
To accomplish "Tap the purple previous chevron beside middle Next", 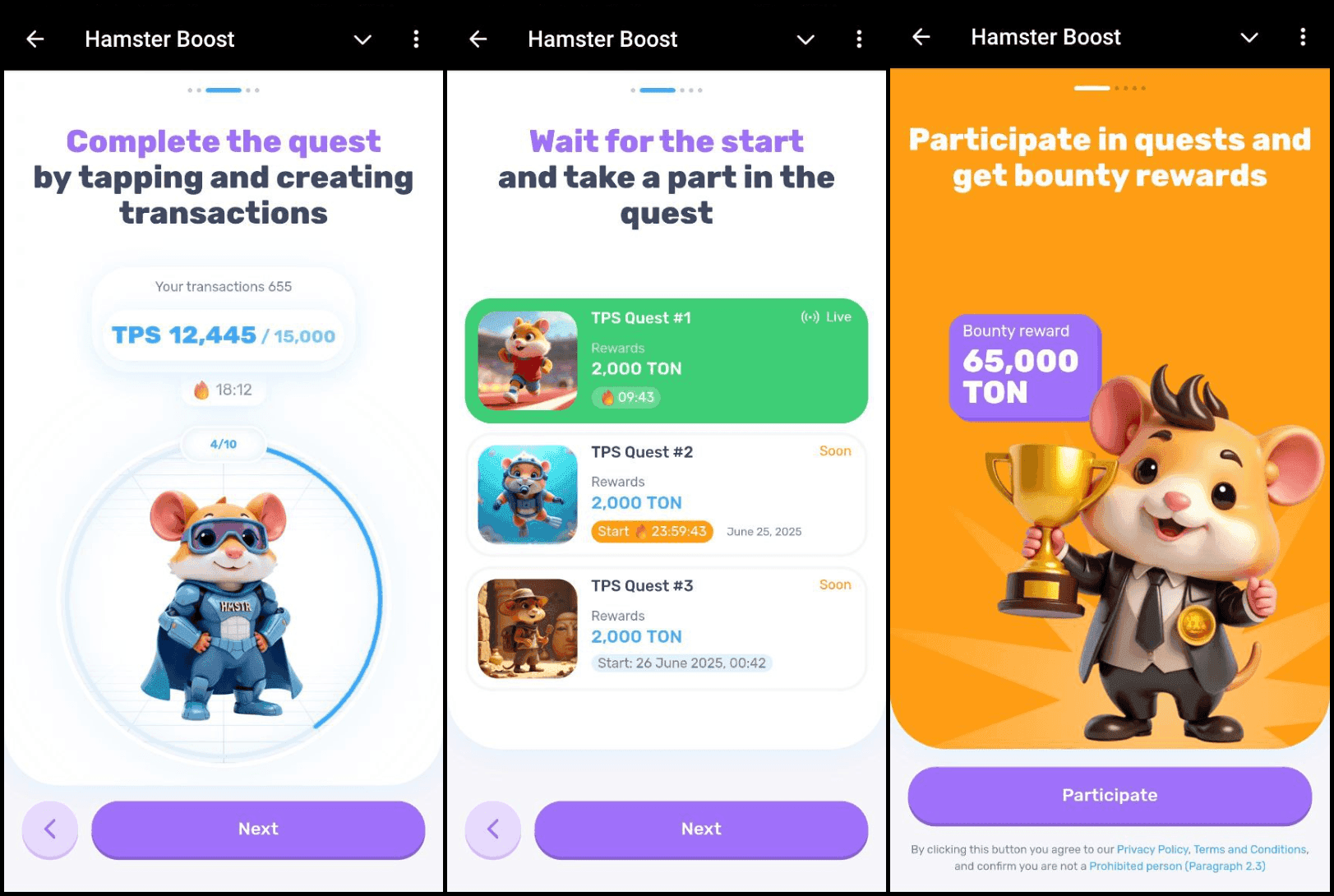I will click(x=493, y=829).
